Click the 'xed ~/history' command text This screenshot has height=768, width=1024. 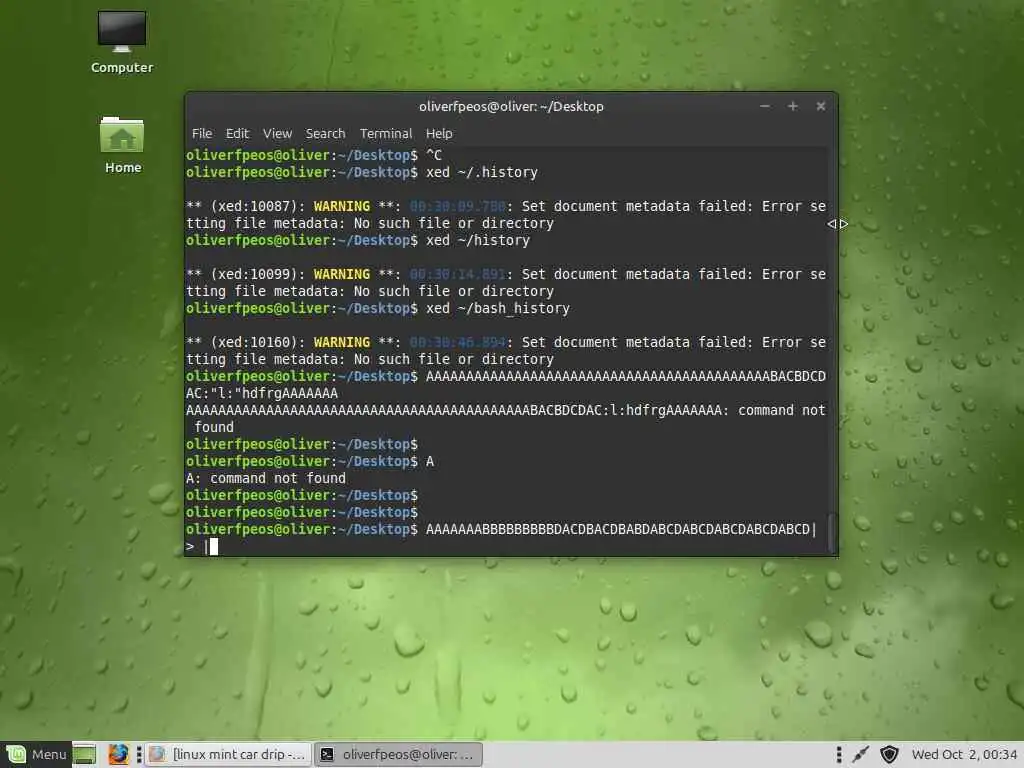(478, 240)
